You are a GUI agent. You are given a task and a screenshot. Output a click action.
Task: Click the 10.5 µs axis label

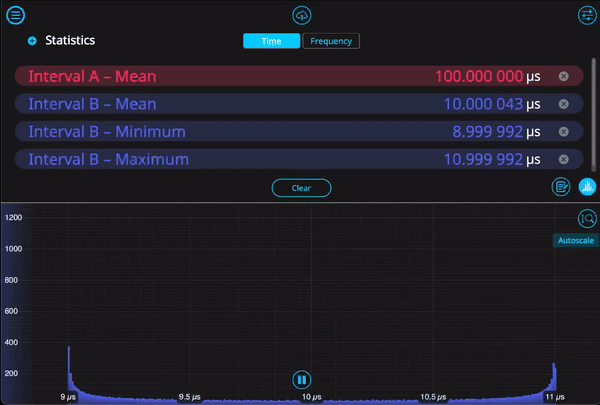pyautogui.click(x=433, y=397)
